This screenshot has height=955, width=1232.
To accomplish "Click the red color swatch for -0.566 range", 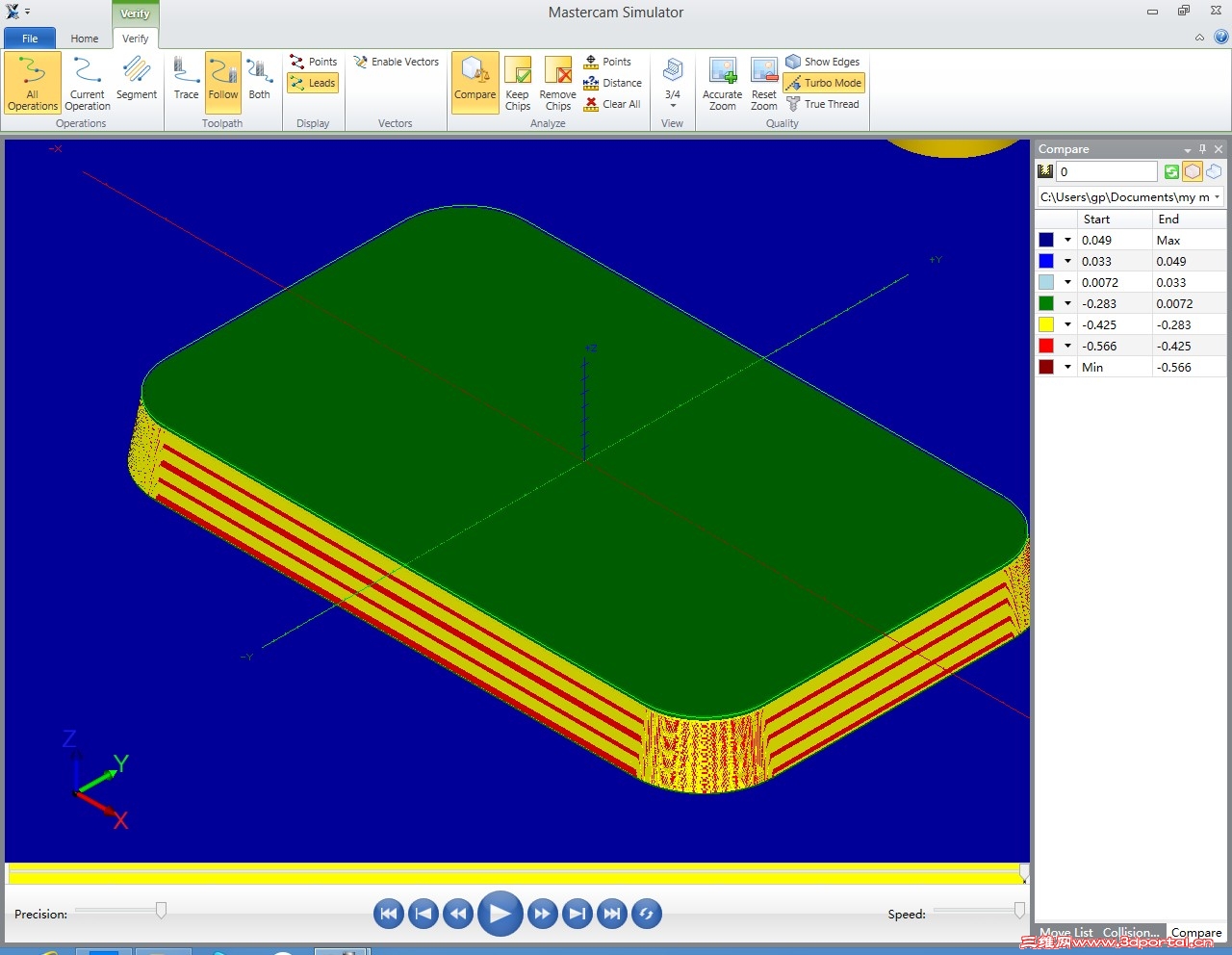I will pos(1046,347).
